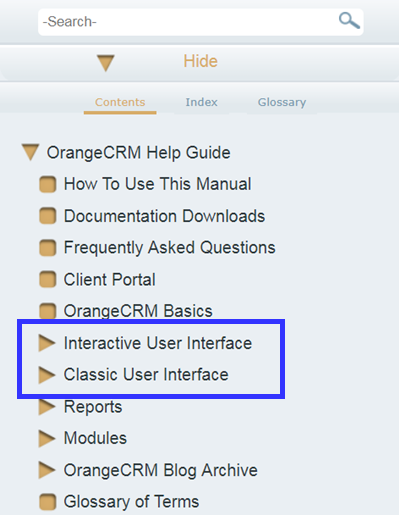Collapse the OrangeCRM Help Guide tree arrow
Image resolution: width=399 pixels, height=515 pixels.
[31, 152]
